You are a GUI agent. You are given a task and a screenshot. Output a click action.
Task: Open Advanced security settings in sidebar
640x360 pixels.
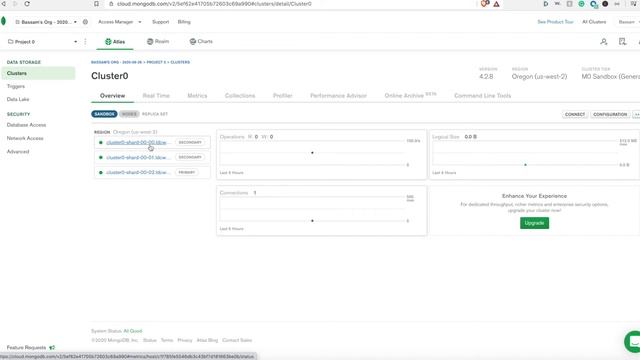coord(18,152)
